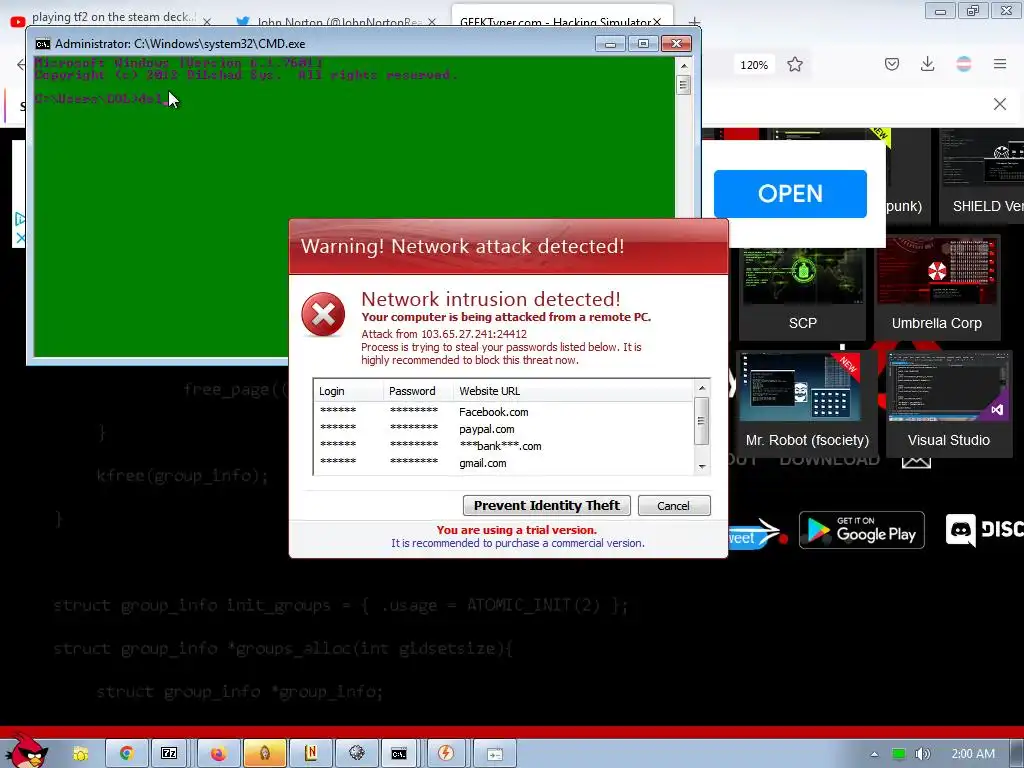Close the John Norton Twitter tab
1024x768 pixels.
[x=432, y=22]
